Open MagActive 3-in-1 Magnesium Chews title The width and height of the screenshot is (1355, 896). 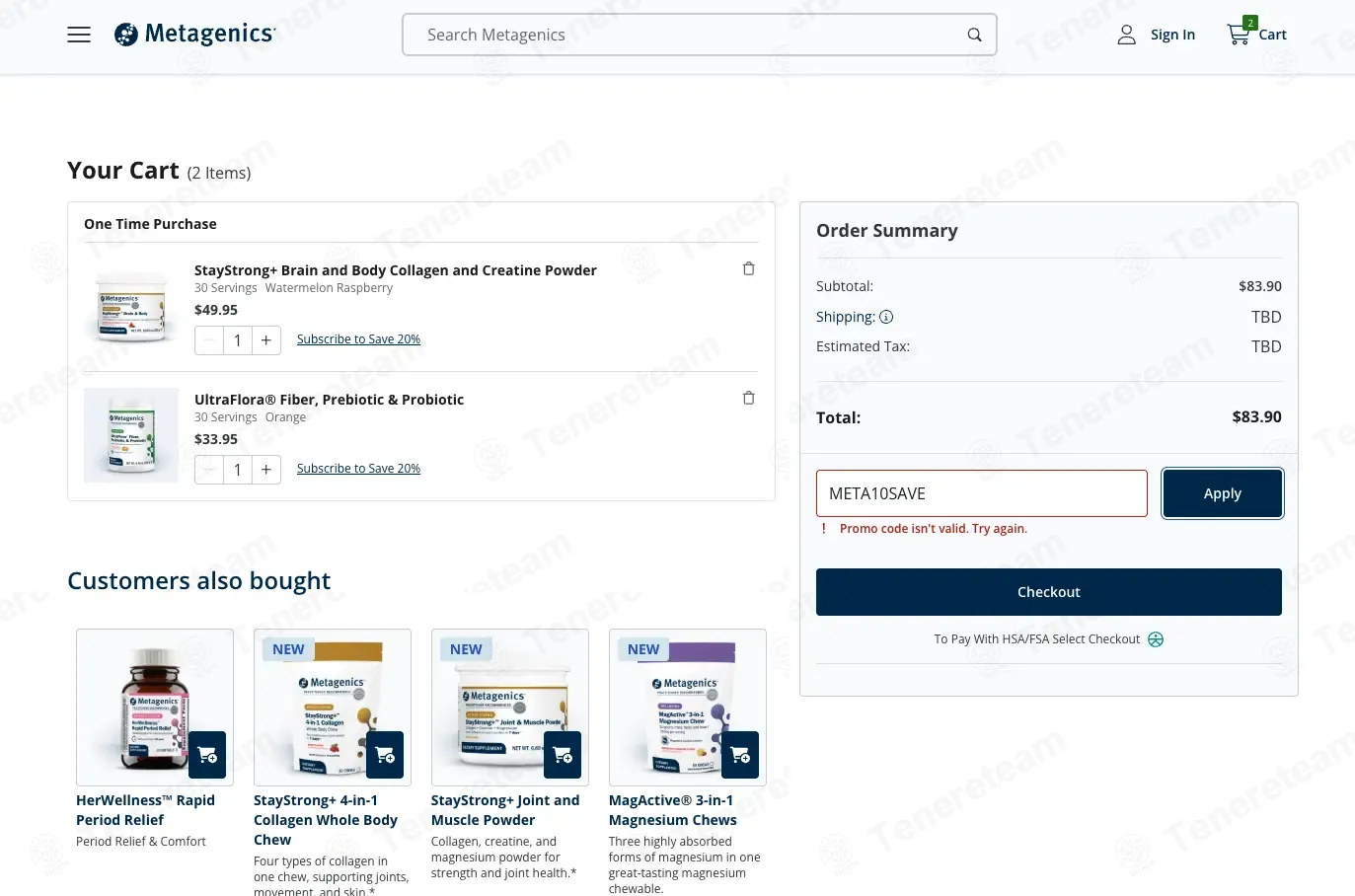[673, 810]
